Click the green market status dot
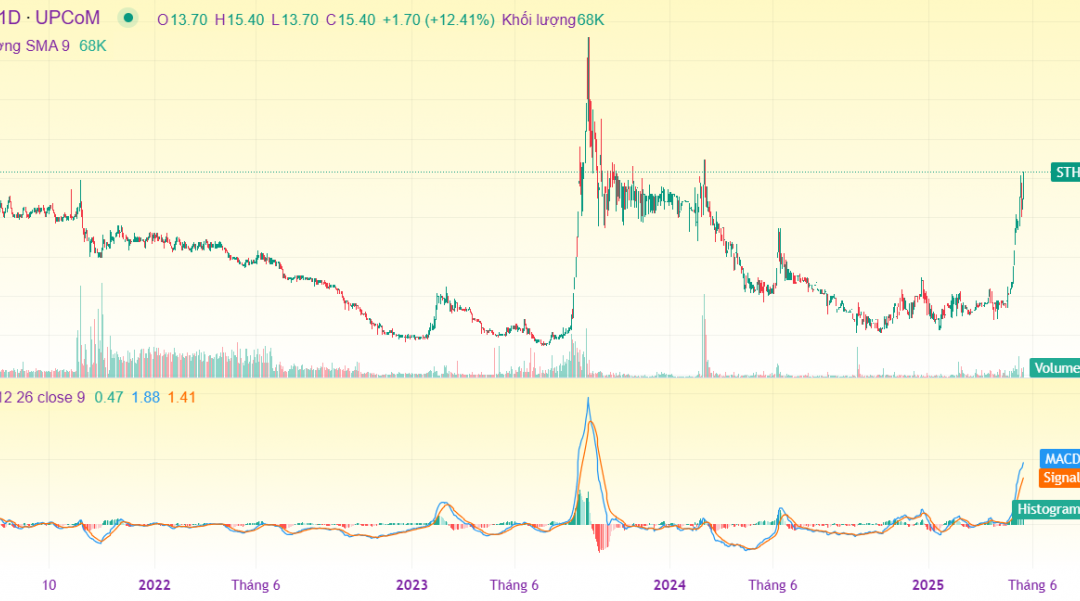 click(x=128, y=17)
